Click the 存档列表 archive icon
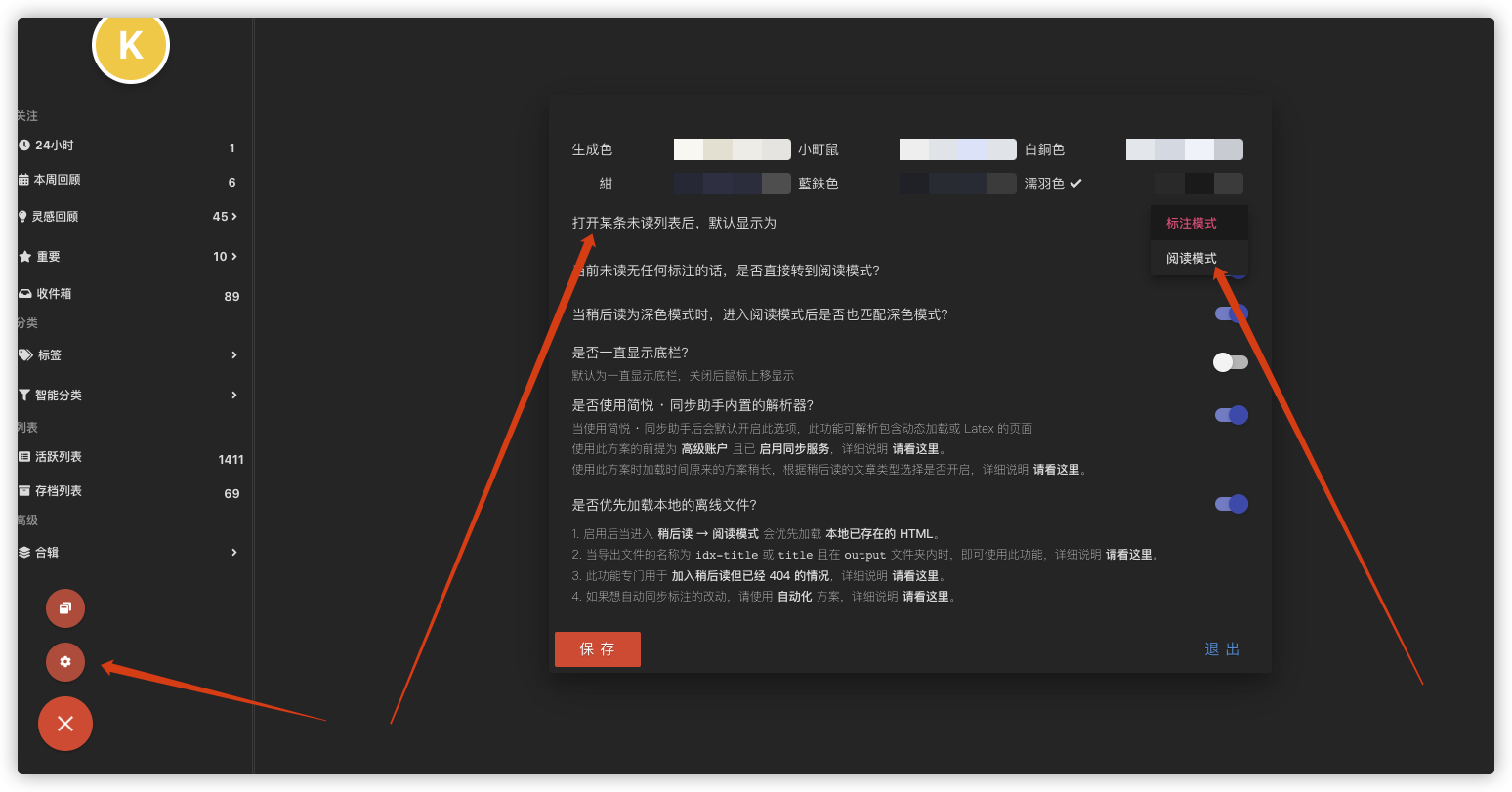 click(25, 491)
